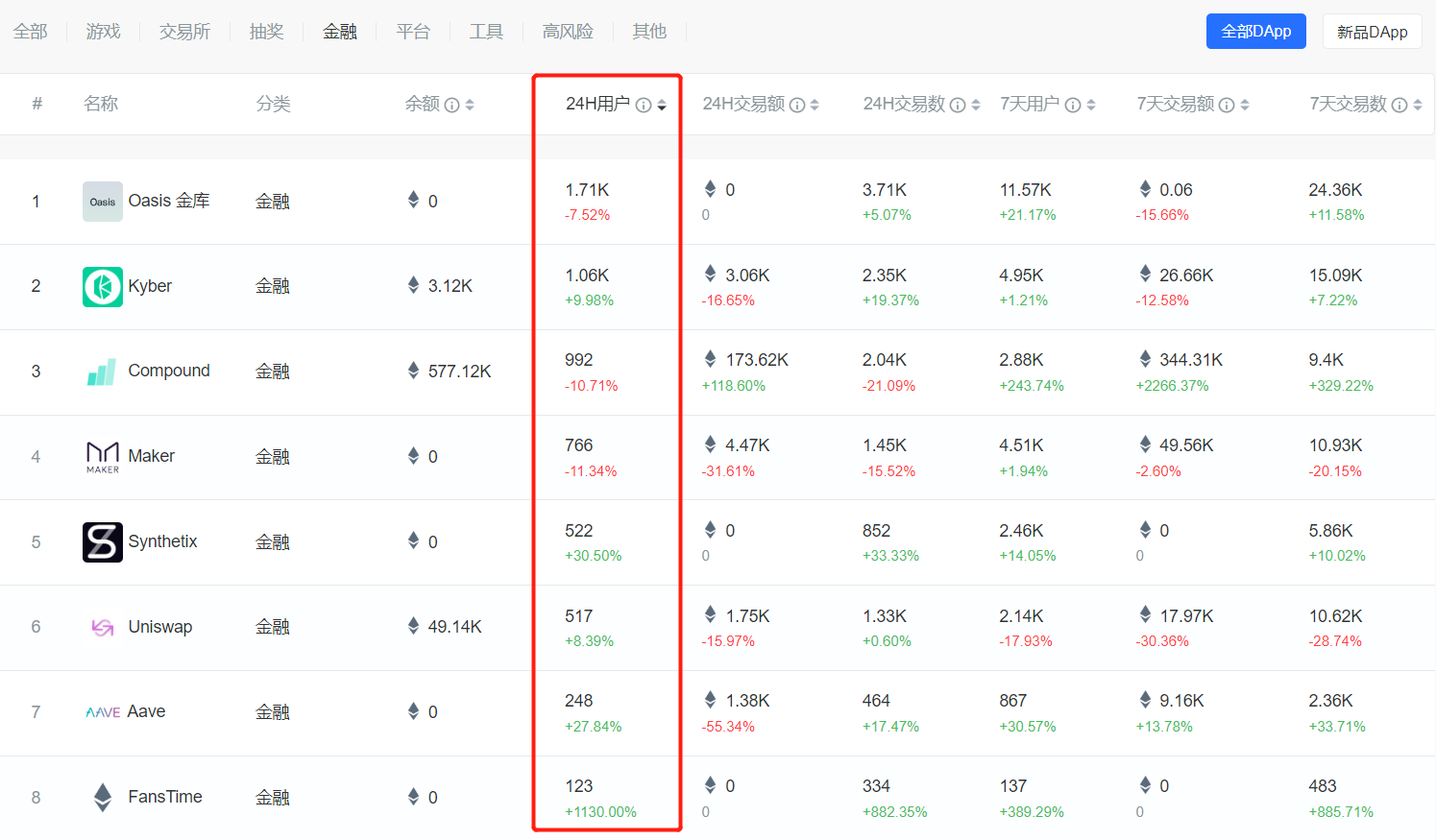Select Maker 7-day transactions value 10.93K

click(x=1336, y=445)
